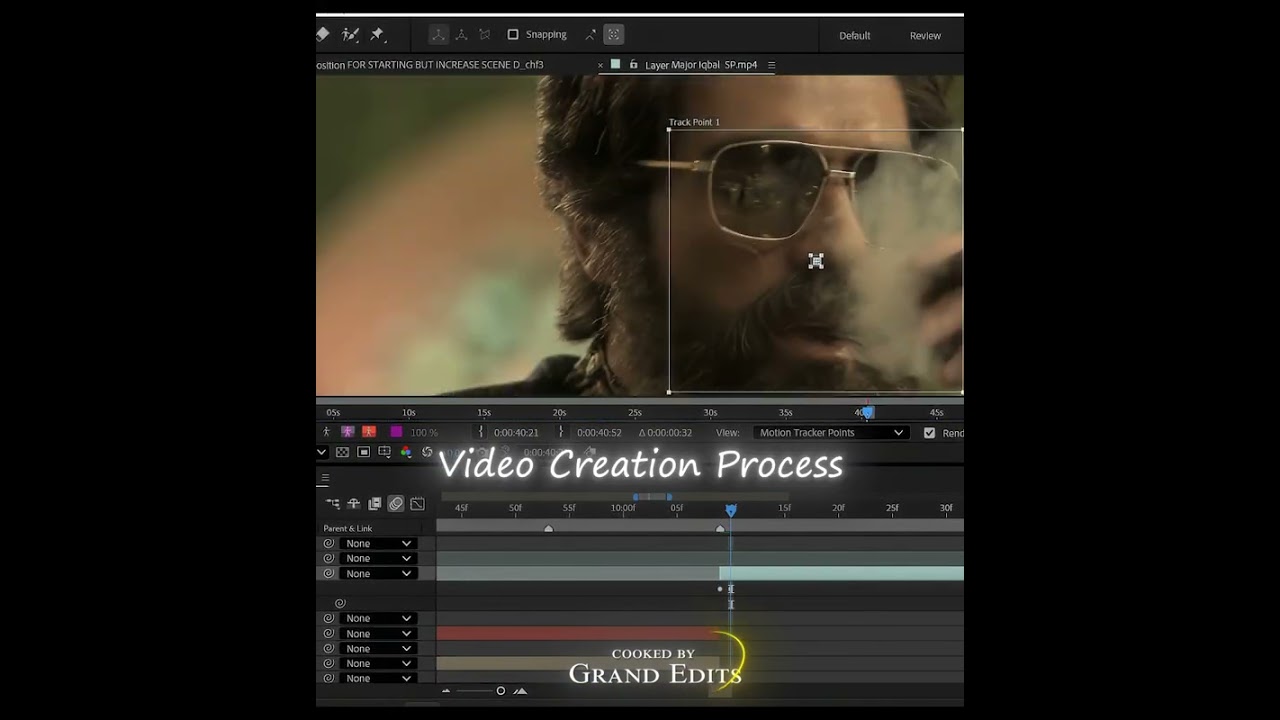This screenshot has height=720, width=1280.
Task: Click the snap along edges icon
Action: pyautogui.click(x=590, y=35)
